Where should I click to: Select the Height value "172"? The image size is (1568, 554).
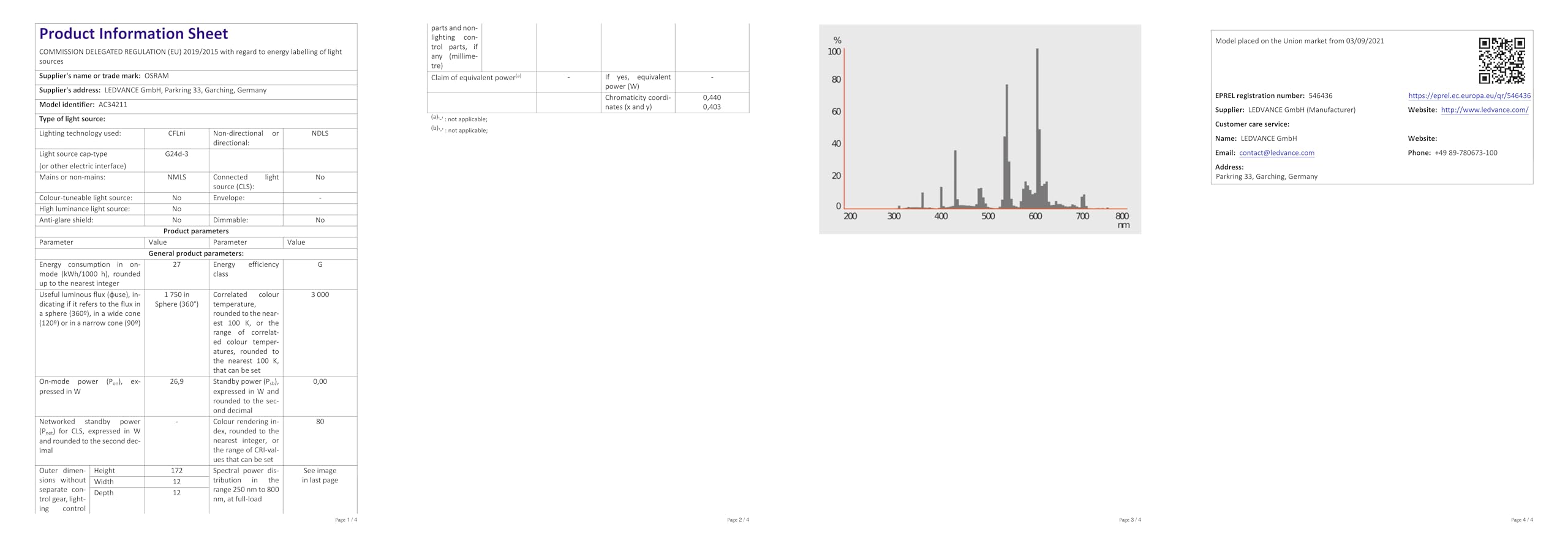pos(177,471)
